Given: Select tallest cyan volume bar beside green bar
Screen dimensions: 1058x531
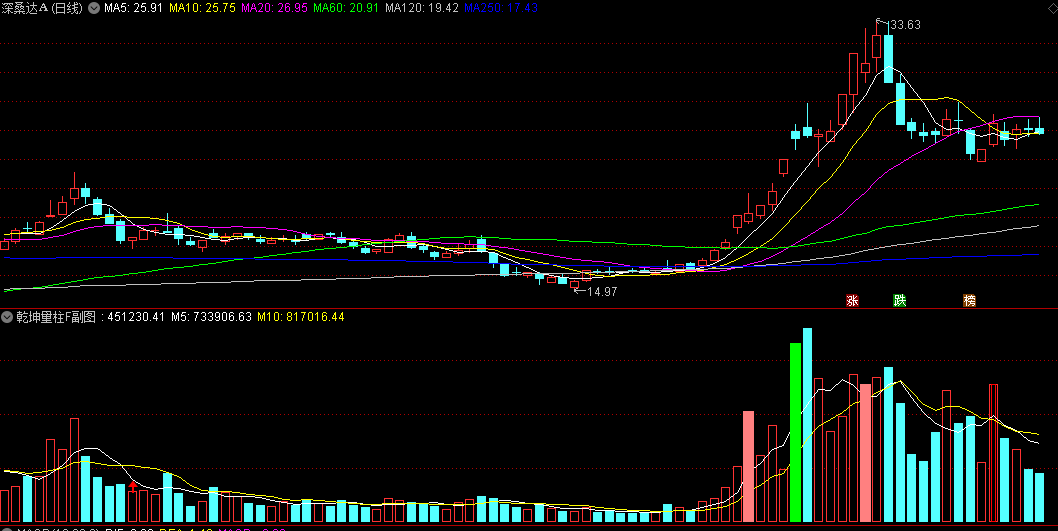Looking at the screenshot, I should 808,425.
